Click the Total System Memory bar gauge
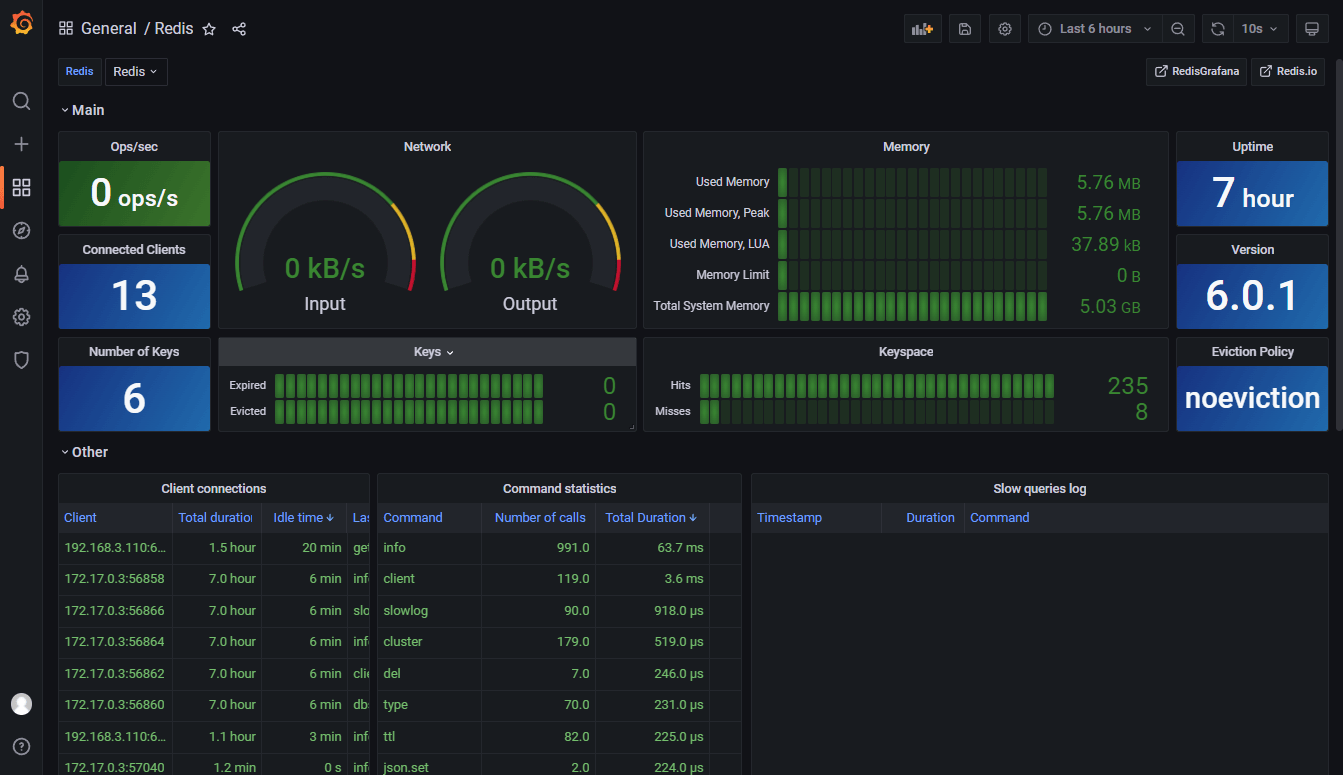Screen dimensions: 1343x775 (x=912, y=306)
